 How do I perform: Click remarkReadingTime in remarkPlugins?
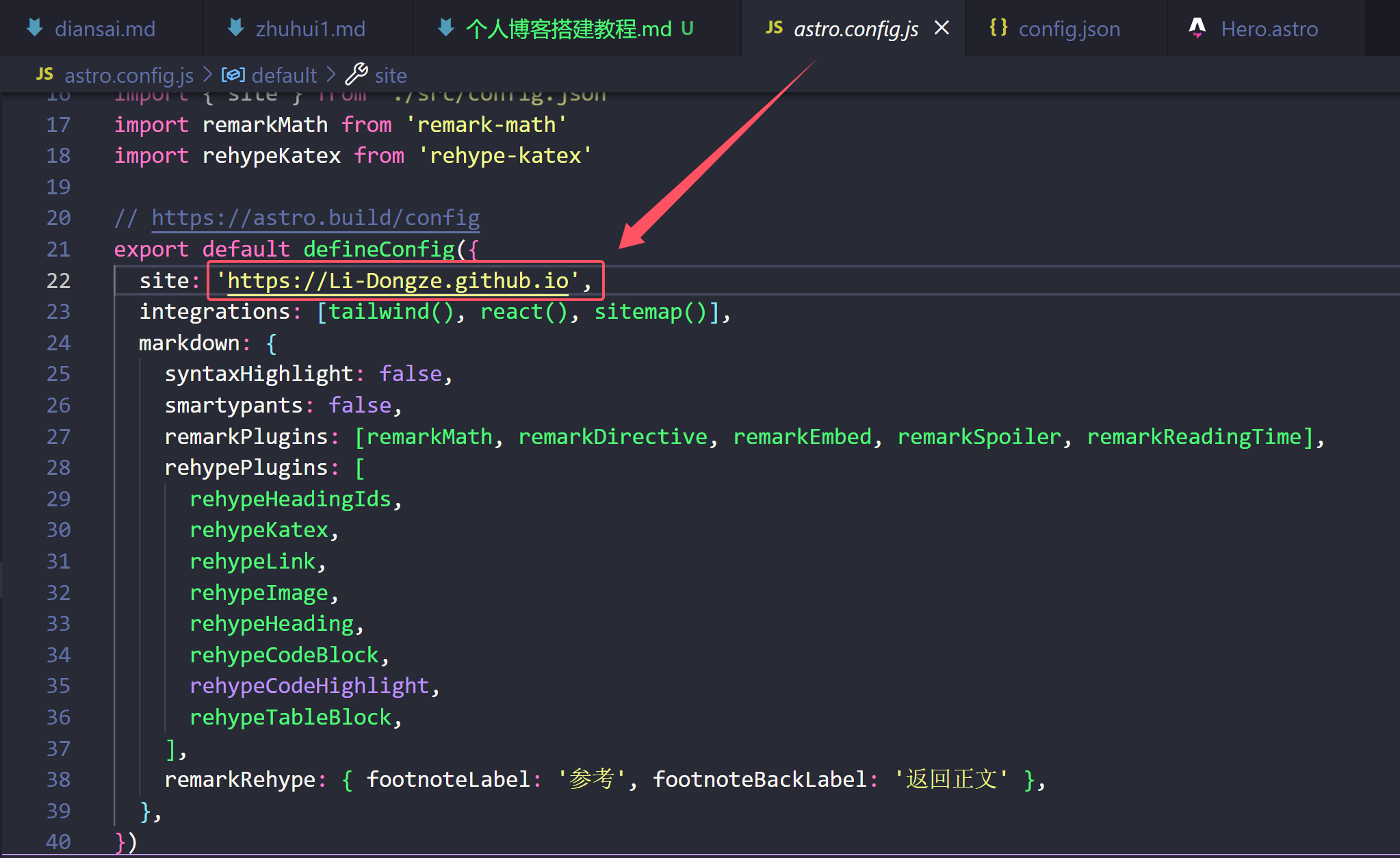pyautogui.click(x=1194, y=437)
